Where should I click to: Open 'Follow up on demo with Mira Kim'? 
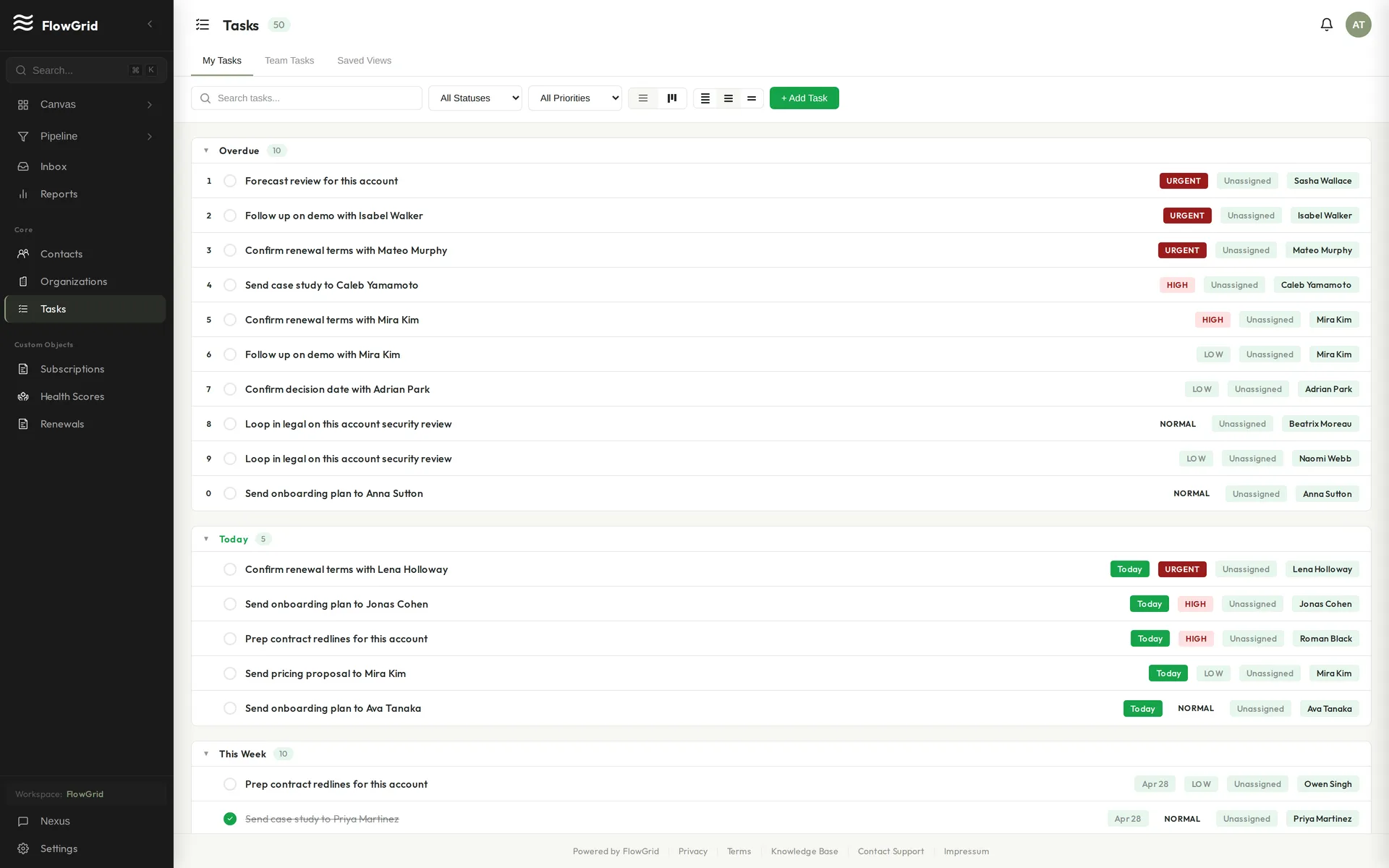323,354
